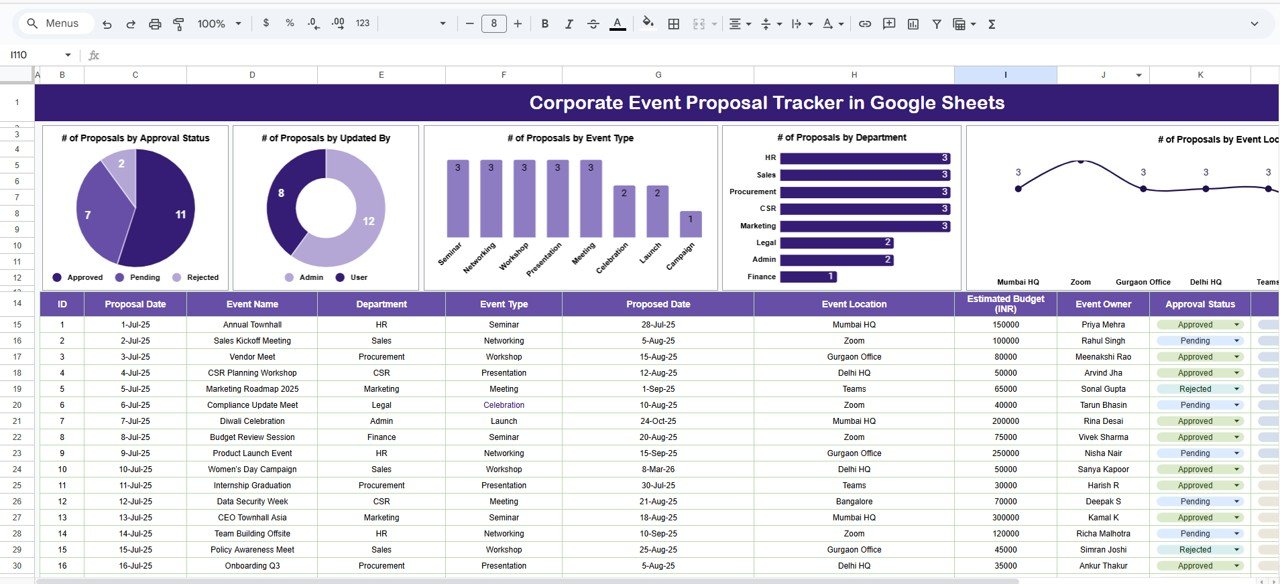Select the Paint format tool
The width and height of the screenshot is (1280, 584).
(x=179, y=24)
